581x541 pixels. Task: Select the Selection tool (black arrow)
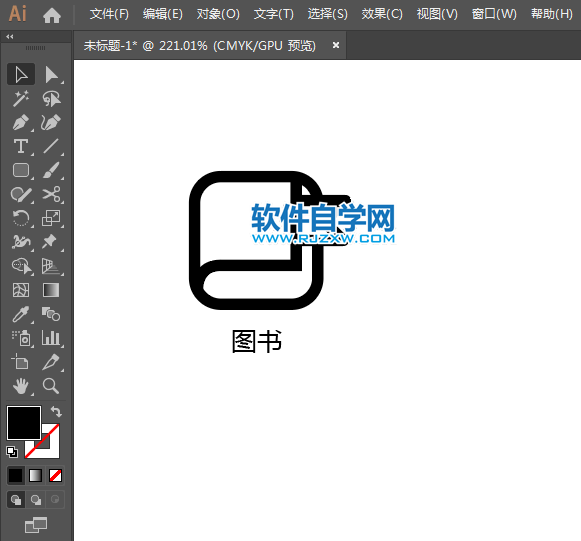[x=21, y=74]
